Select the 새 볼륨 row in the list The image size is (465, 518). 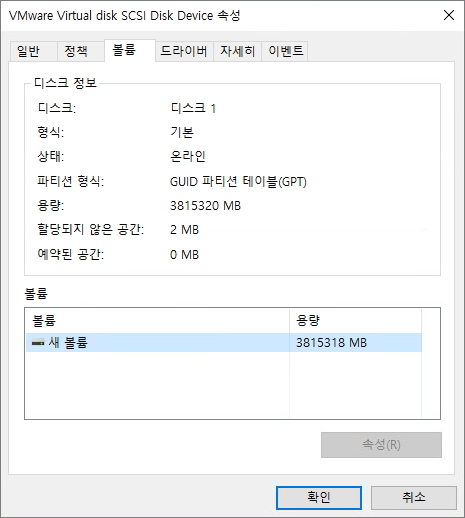[x=224, y=343]
